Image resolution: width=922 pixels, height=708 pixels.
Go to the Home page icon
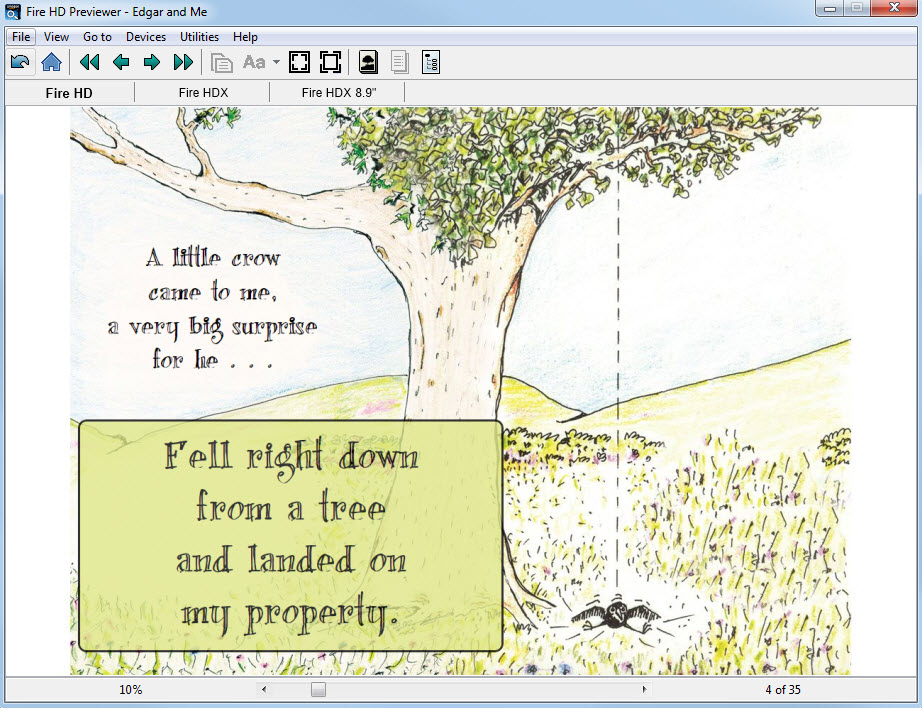tap(52, 62)
